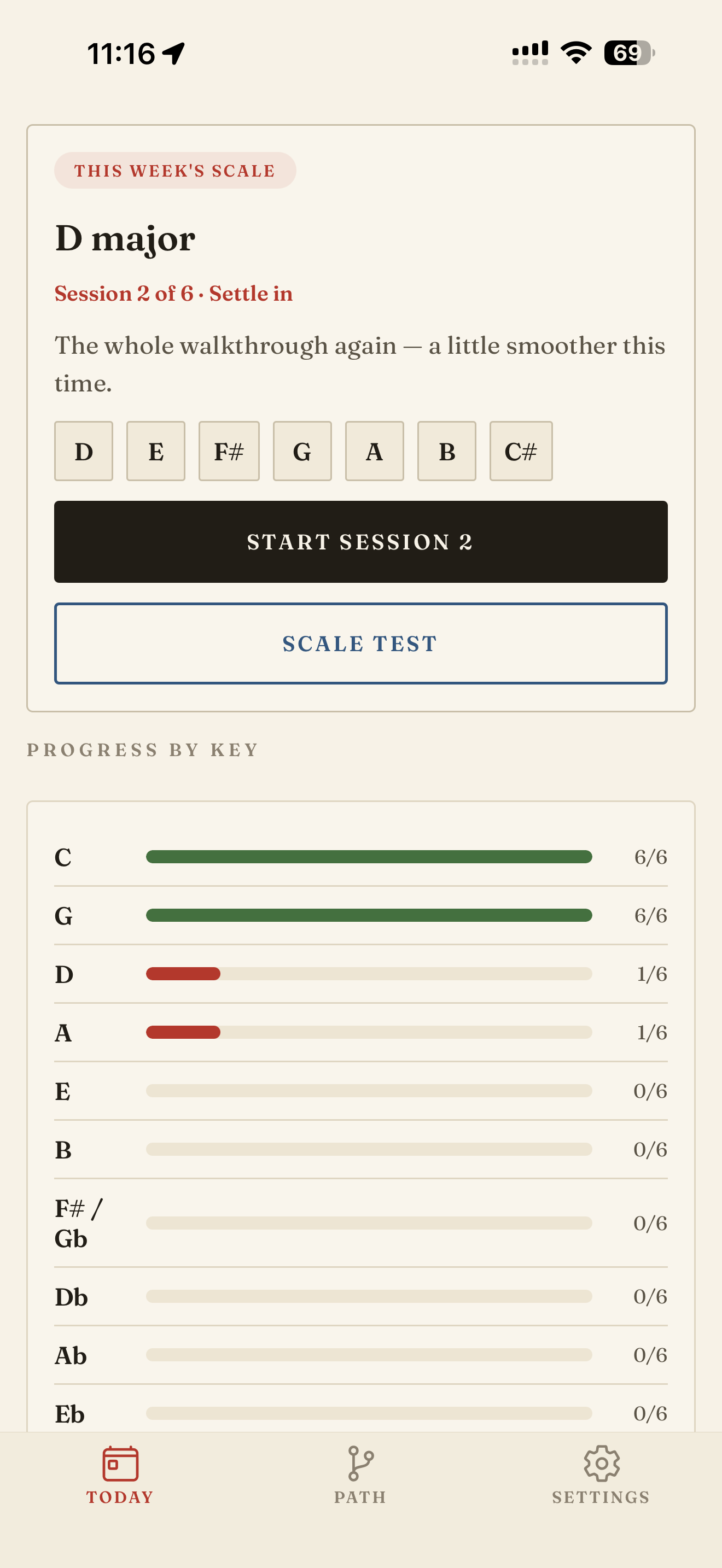
Task: Tap the D key red progress bar
Action: click(x=183, y=973)
